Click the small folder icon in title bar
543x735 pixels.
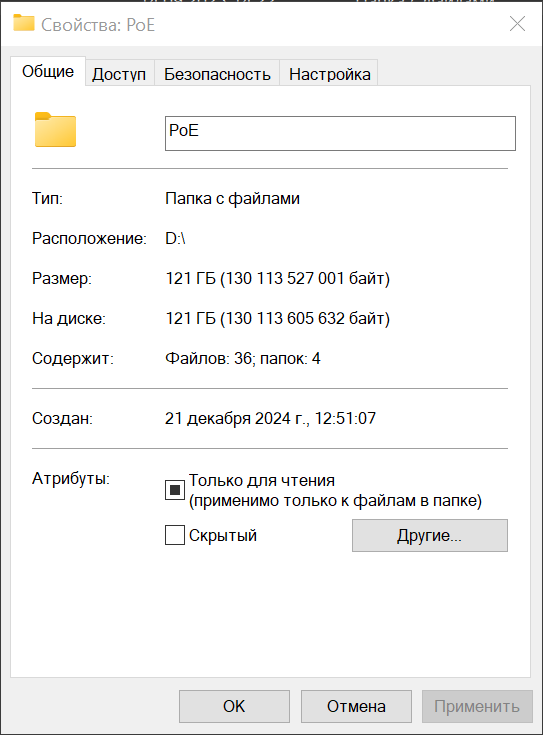23,22
